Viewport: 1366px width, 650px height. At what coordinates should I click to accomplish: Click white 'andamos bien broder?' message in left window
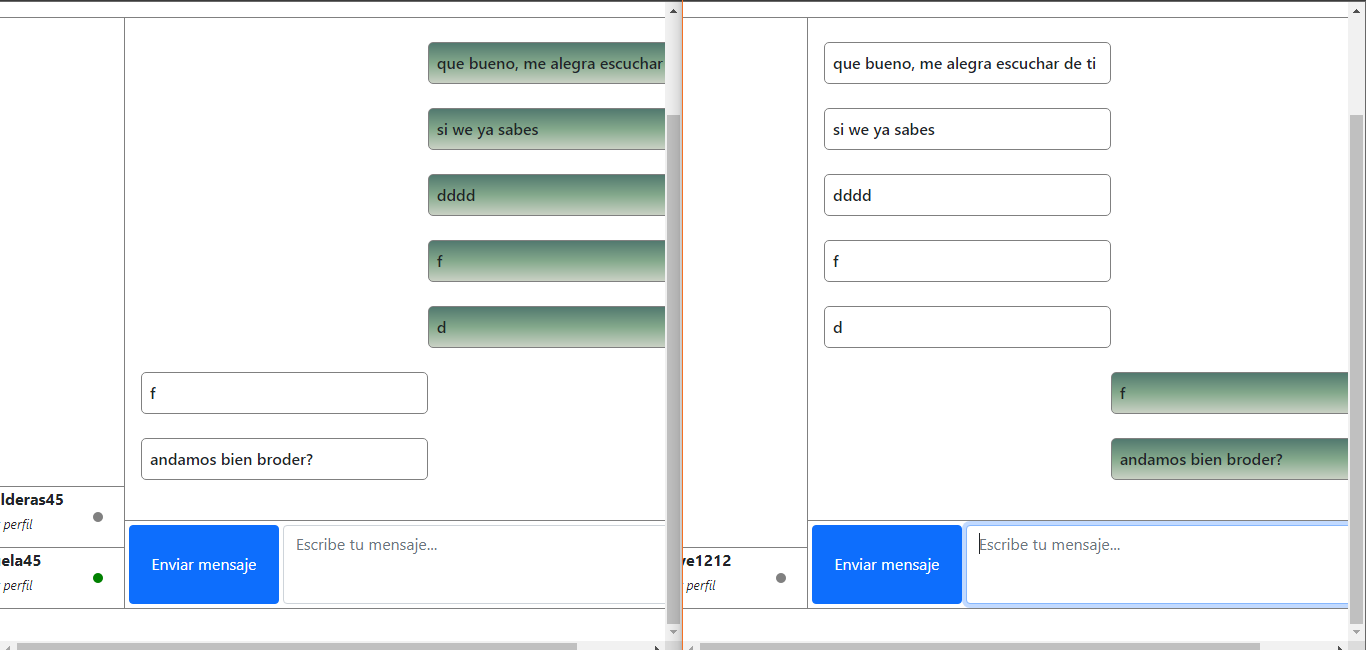284,459
